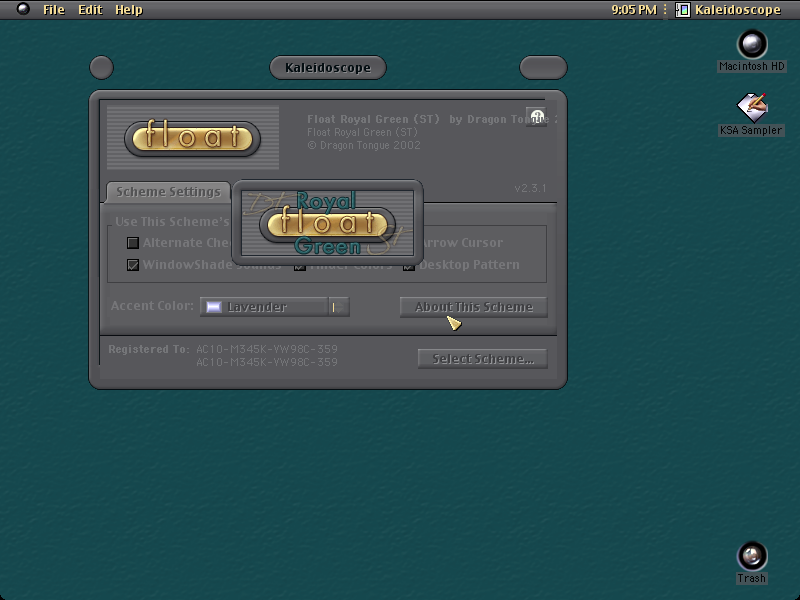Click the About This Scheme button
Screen dimensions: 800x600
[473, 307]
